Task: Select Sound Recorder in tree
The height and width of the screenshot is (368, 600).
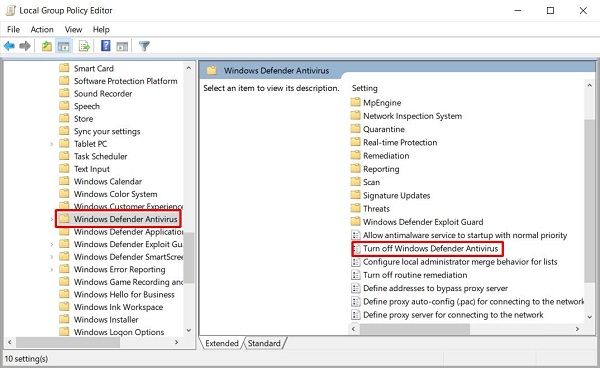Action: tap(103, 94)
